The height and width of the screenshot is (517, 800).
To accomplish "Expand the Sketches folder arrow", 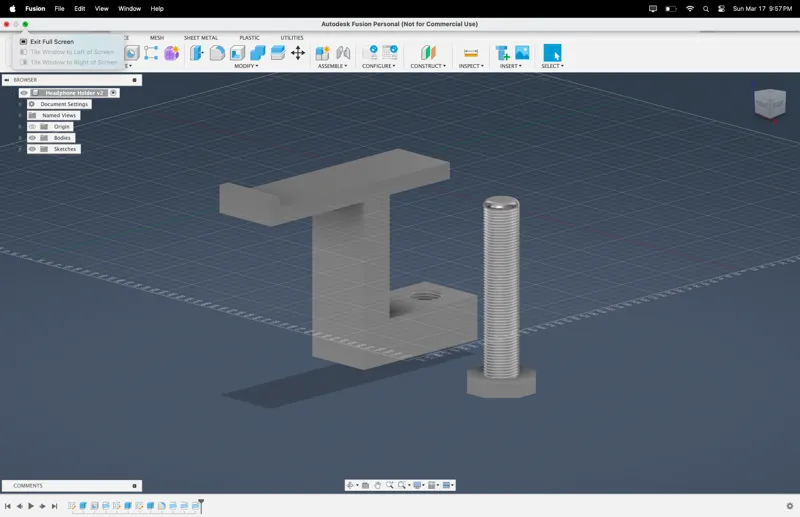I will point(20,149).
